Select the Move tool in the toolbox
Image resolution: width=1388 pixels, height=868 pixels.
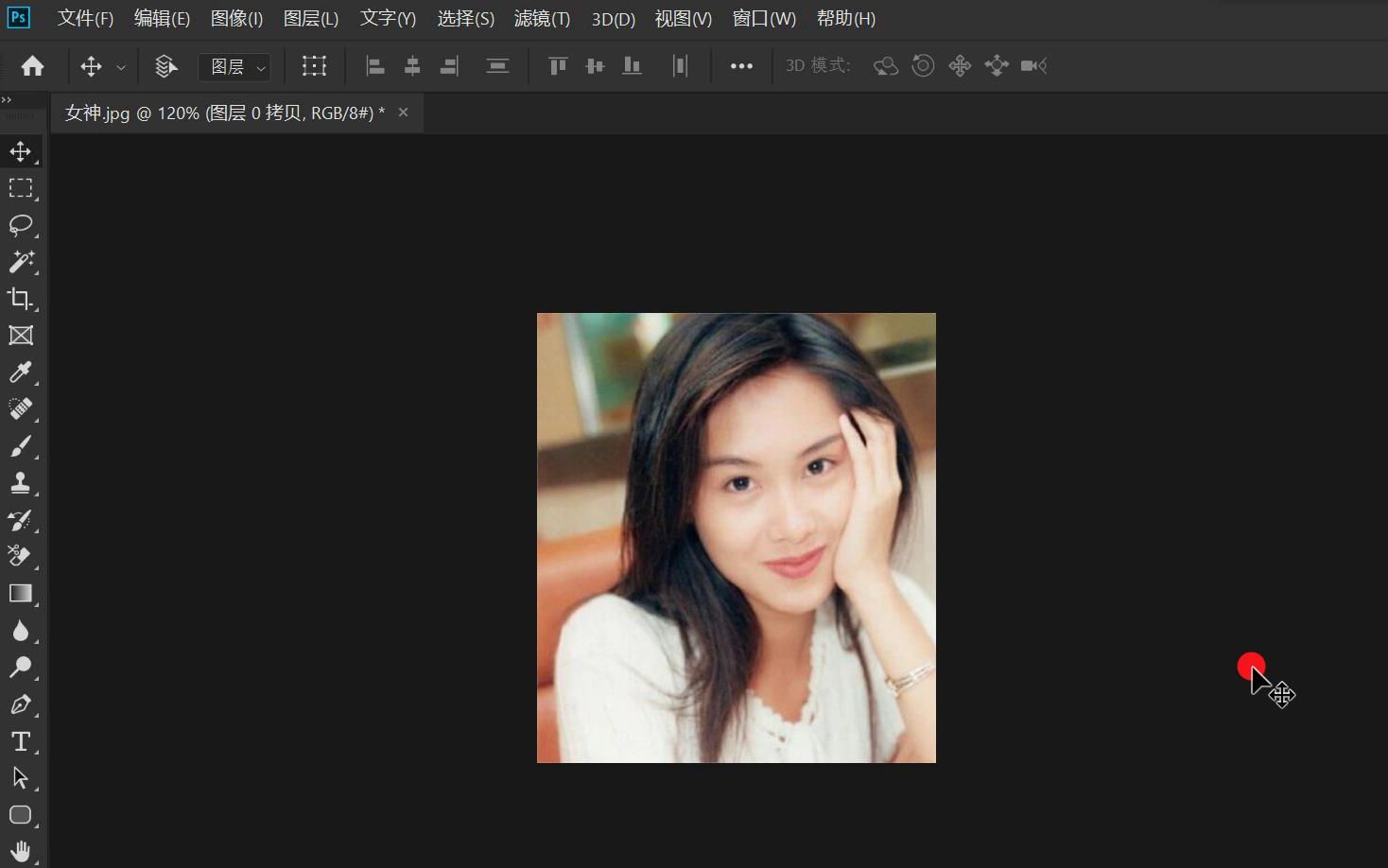20,151
